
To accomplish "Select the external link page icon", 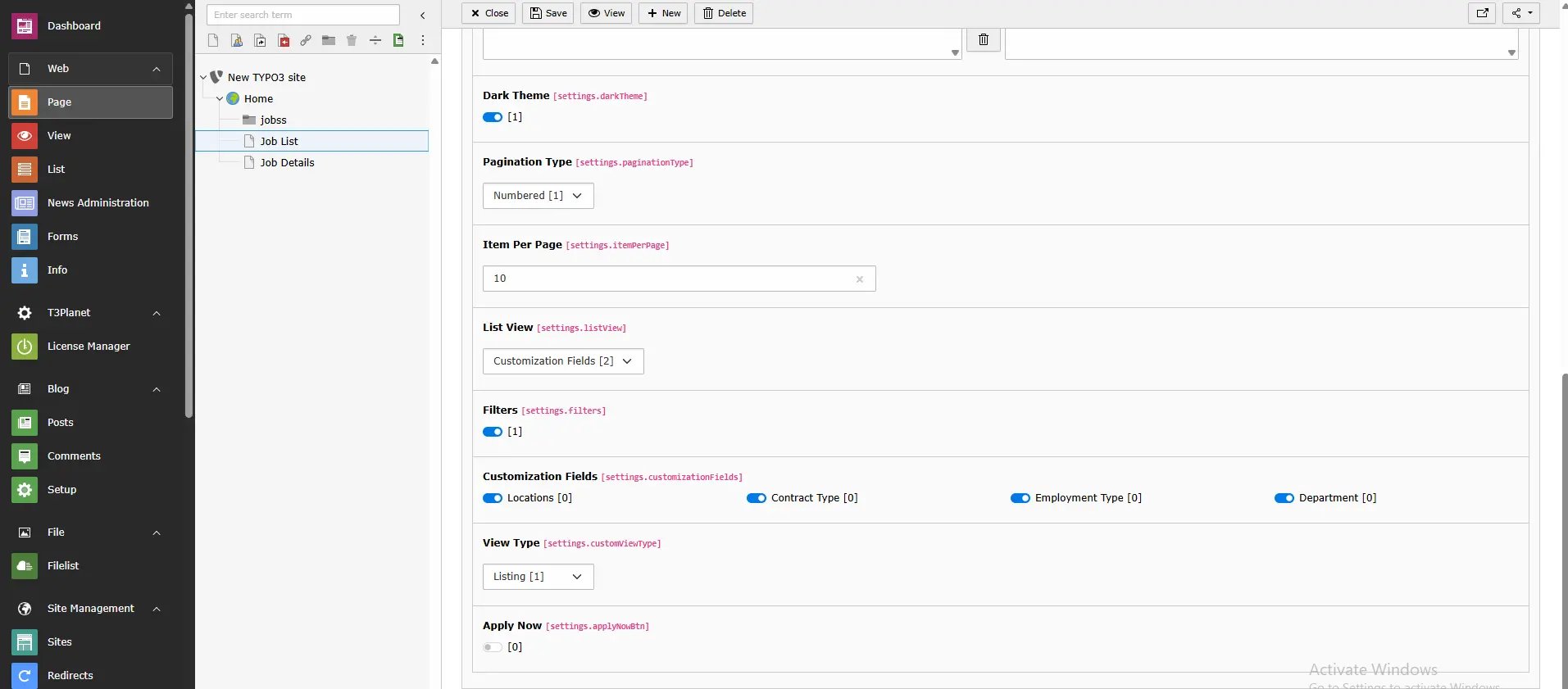I will pyautogui.click(x=306, y=40).
